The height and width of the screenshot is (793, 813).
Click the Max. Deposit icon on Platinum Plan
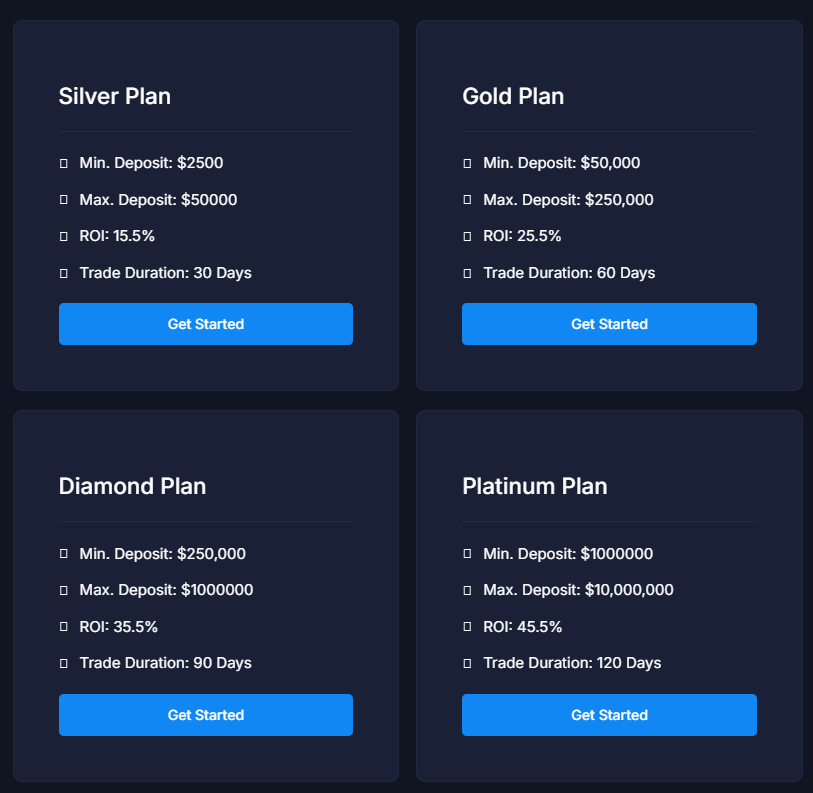point(465,590)
